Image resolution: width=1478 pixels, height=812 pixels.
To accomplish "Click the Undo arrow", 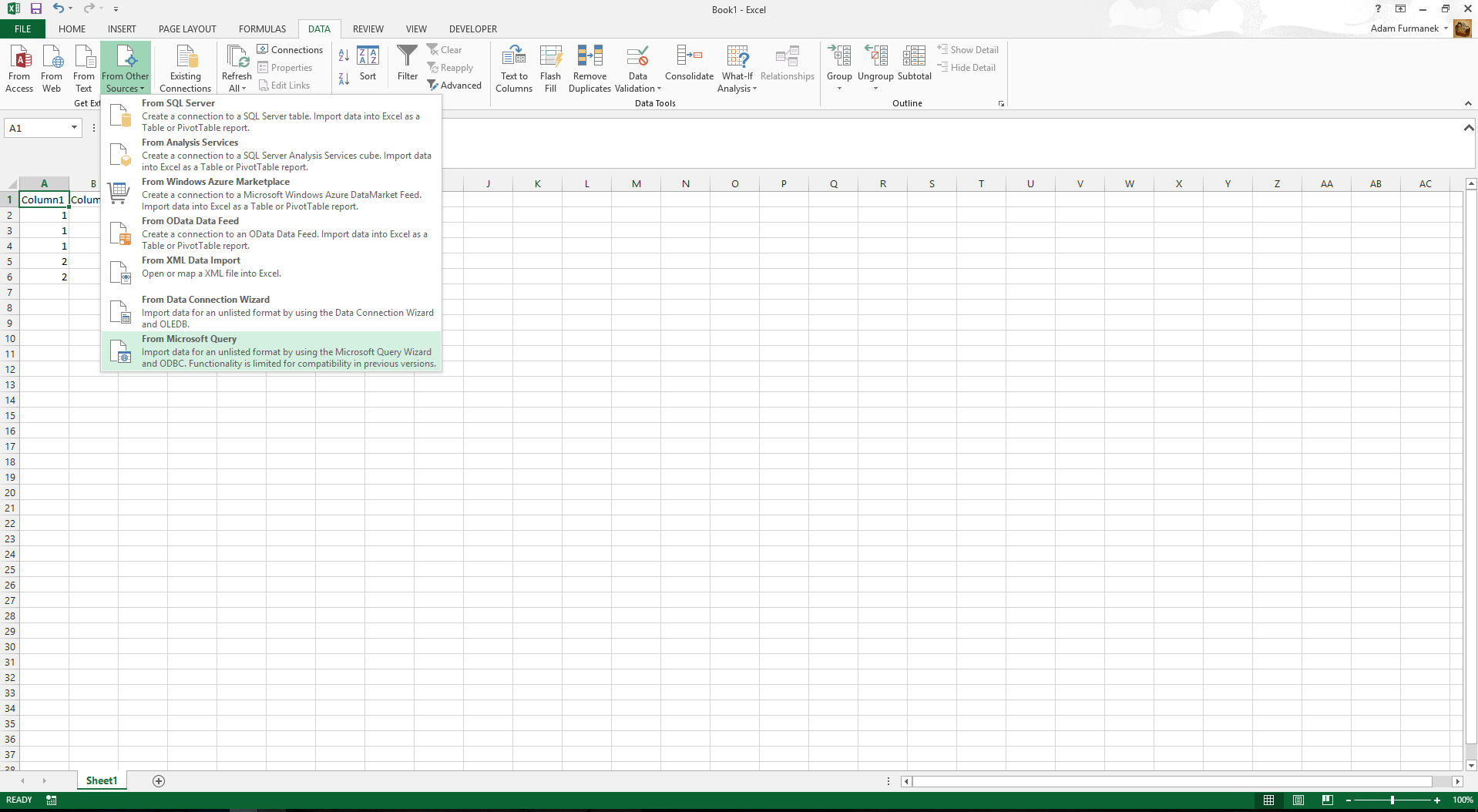I will [59, 8].
